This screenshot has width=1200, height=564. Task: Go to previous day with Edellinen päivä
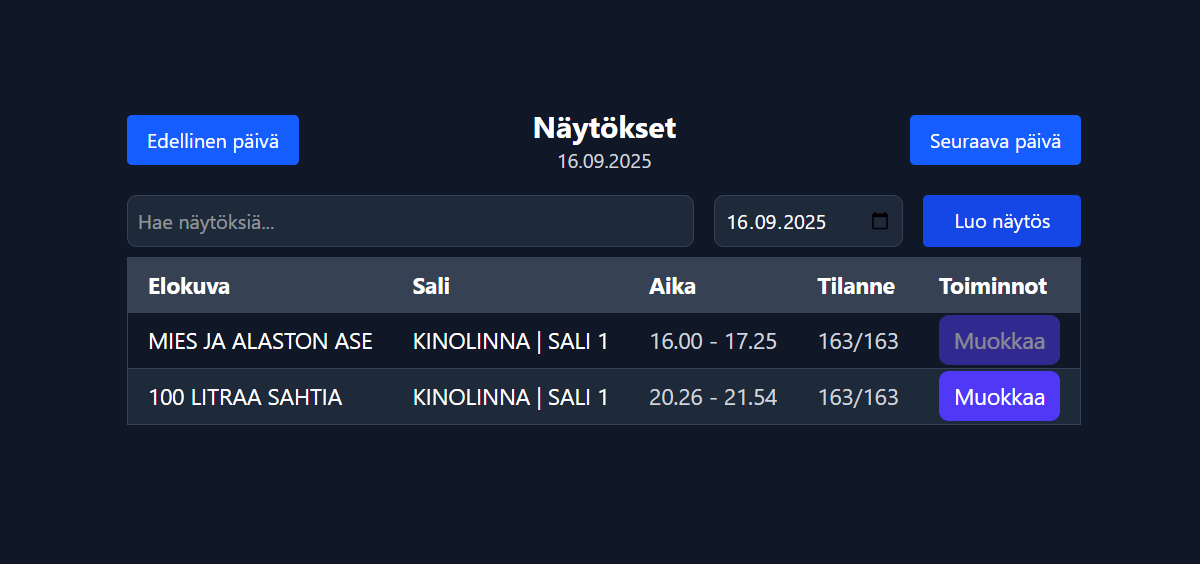(213, 140)
